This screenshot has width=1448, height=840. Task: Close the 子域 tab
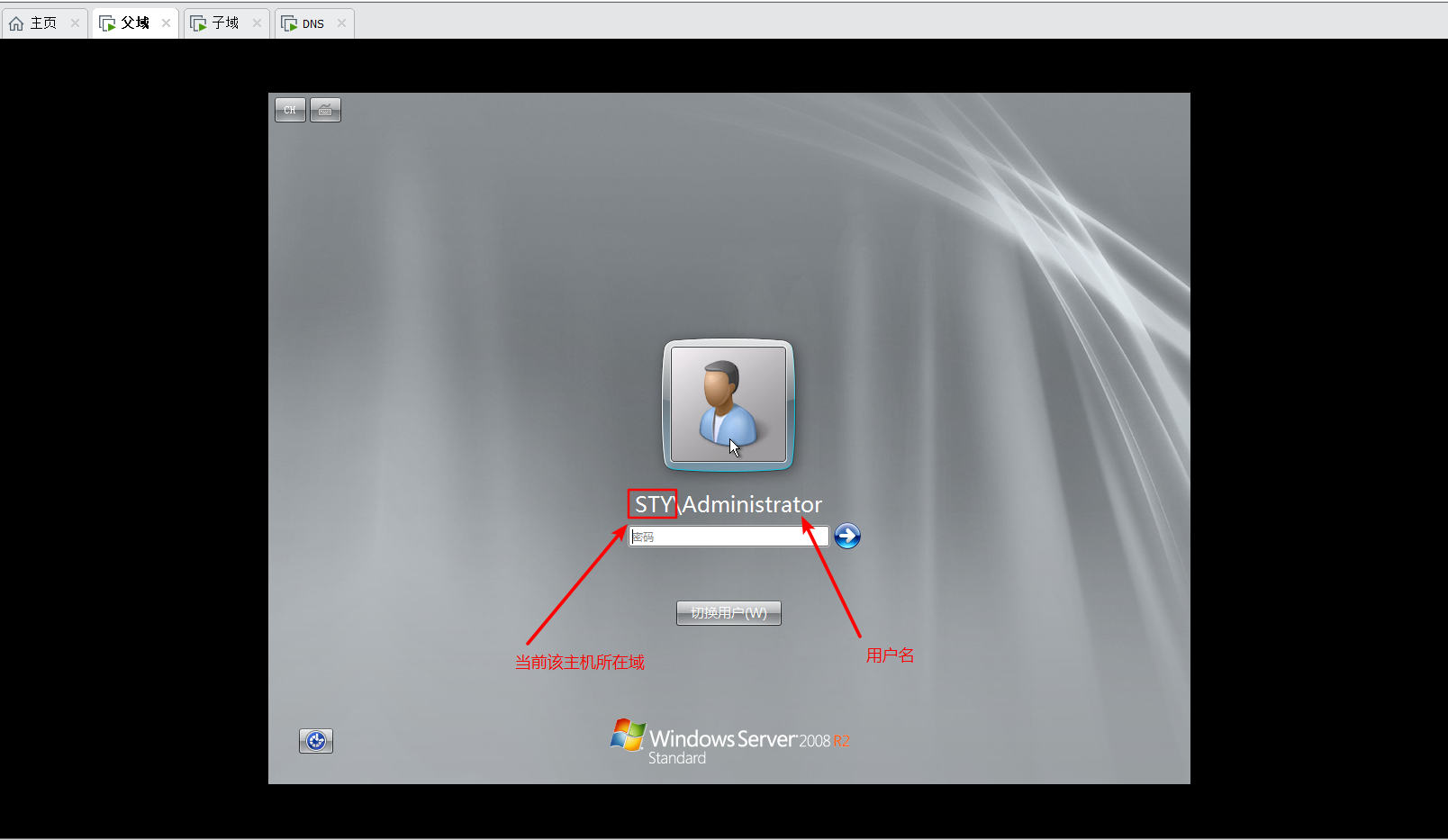257,23
